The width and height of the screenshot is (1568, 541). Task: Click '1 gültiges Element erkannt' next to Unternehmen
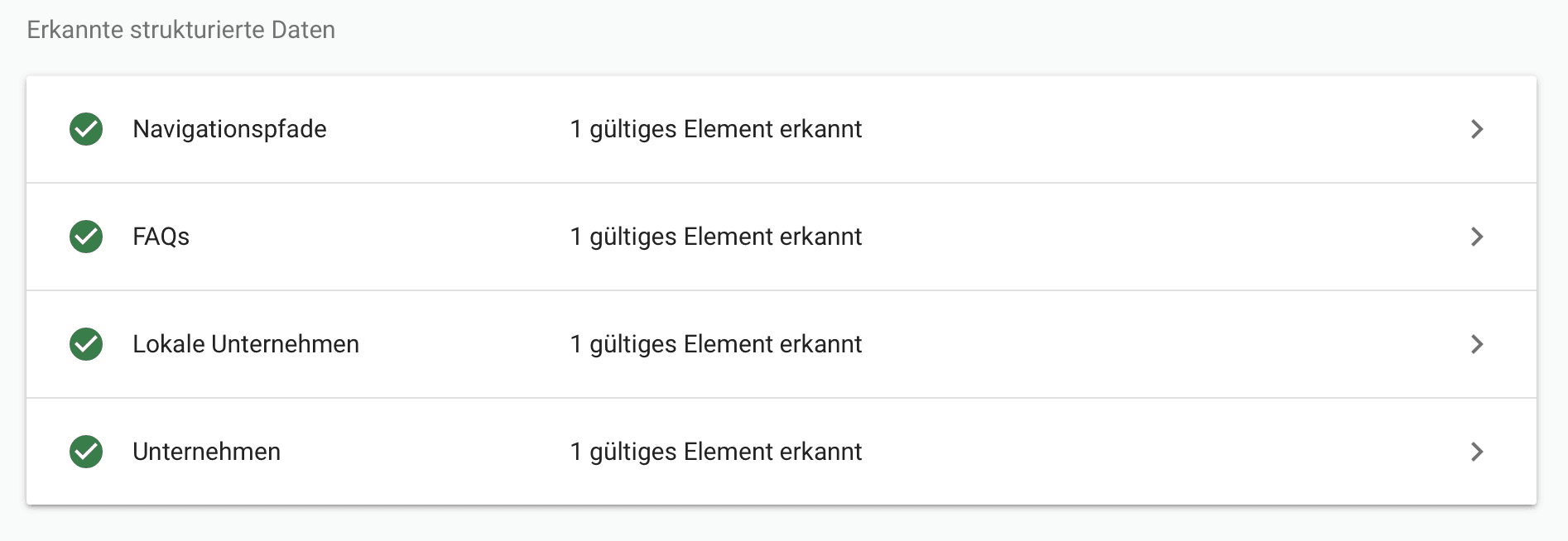714,452
